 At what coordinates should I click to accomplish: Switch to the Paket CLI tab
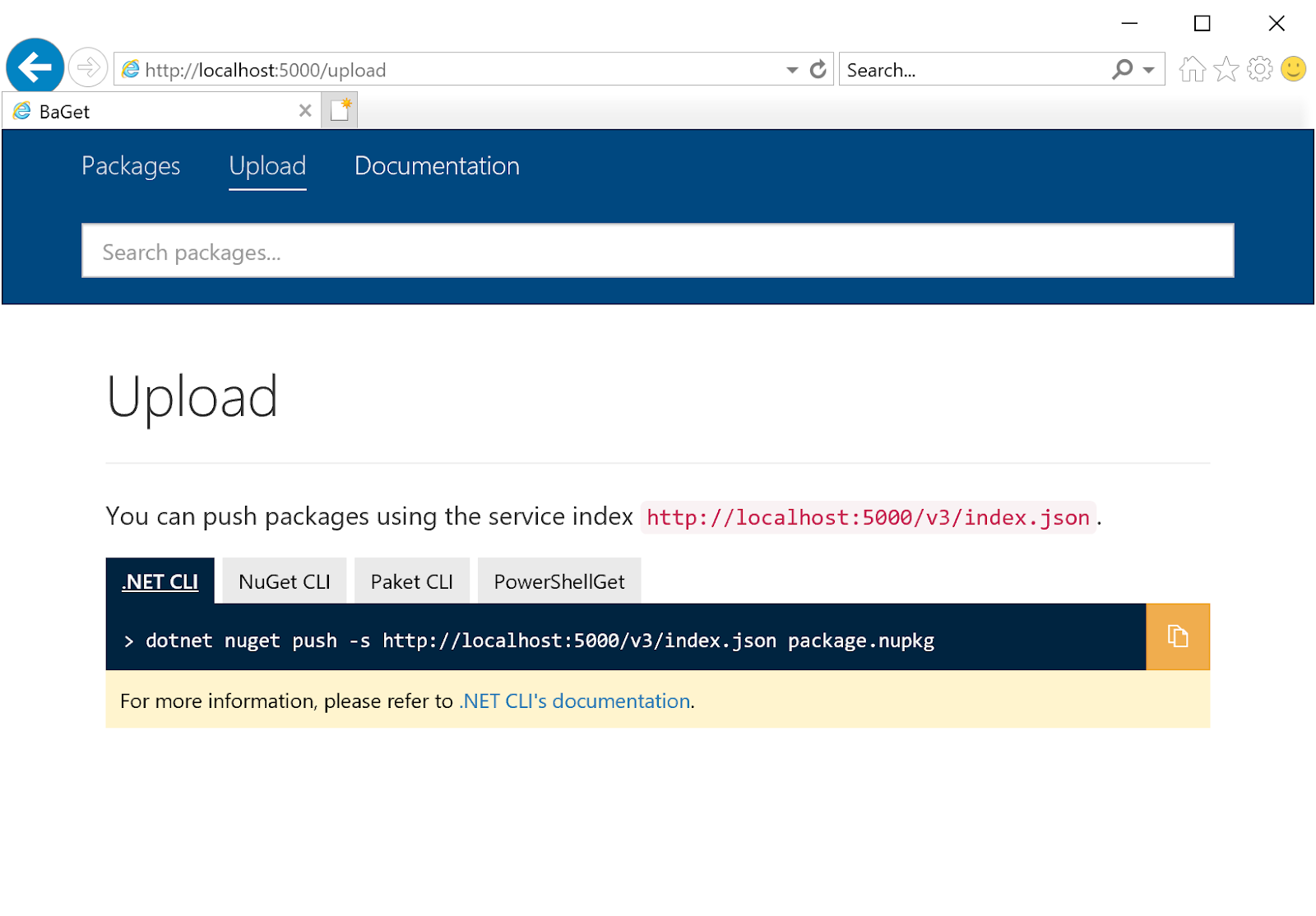[412, 581]
